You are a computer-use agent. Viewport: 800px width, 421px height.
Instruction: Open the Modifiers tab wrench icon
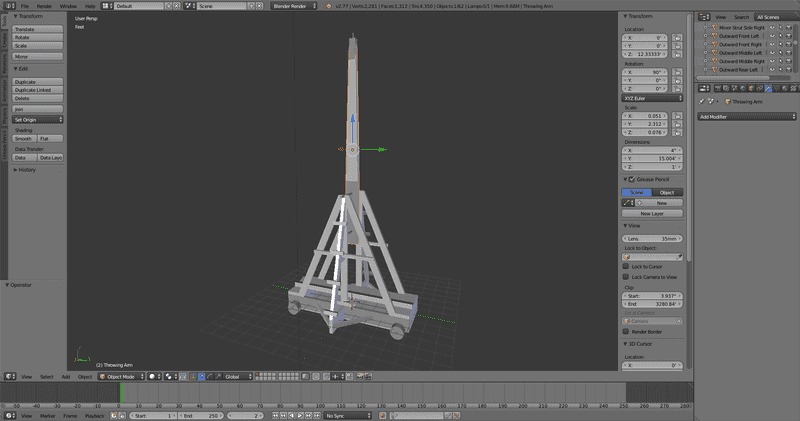pyautogui.click(x=768, y=88)
